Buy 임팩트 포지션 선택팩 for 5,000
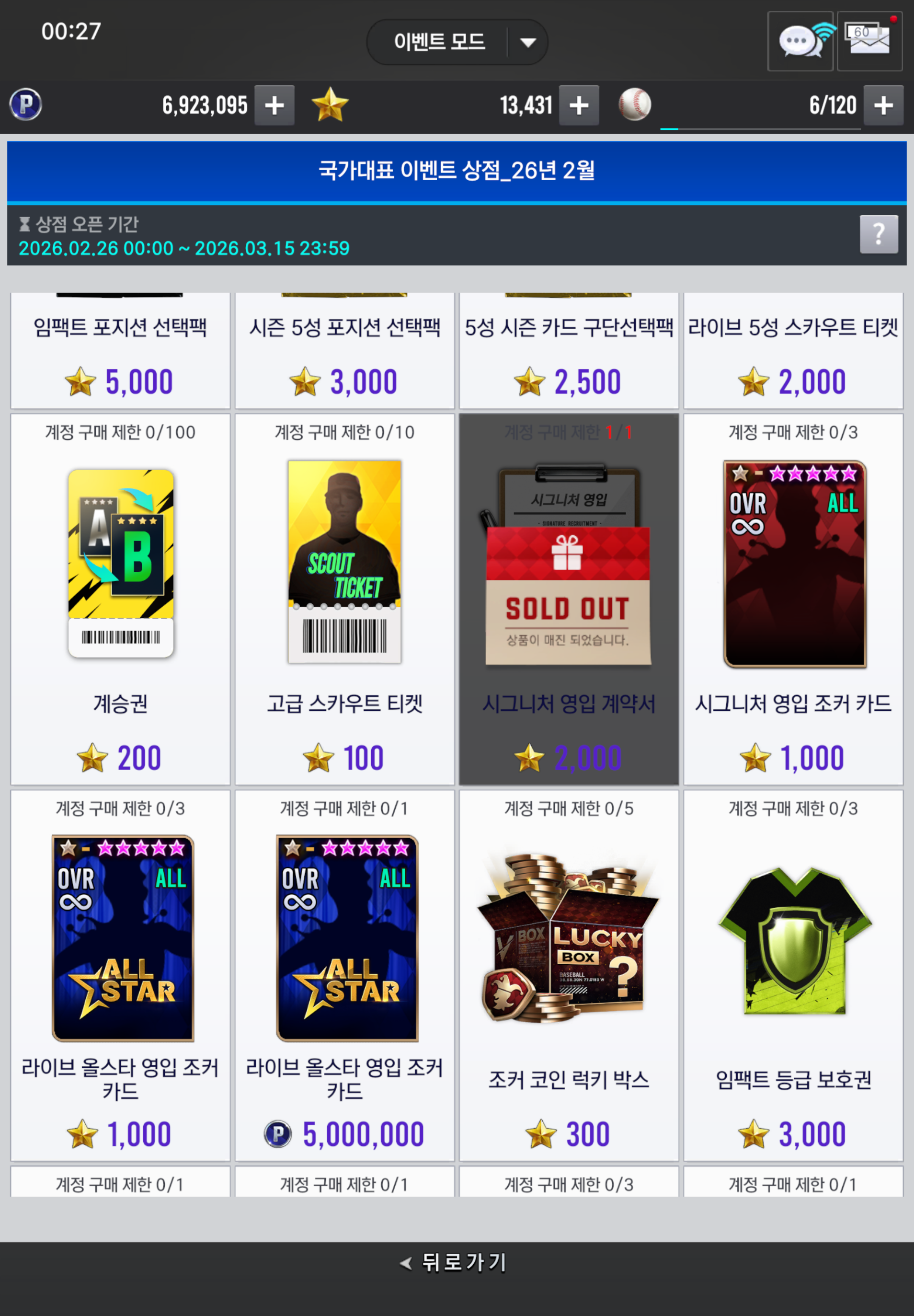Viewport: 914px width, 1316px height. click(x=120, y=351)
